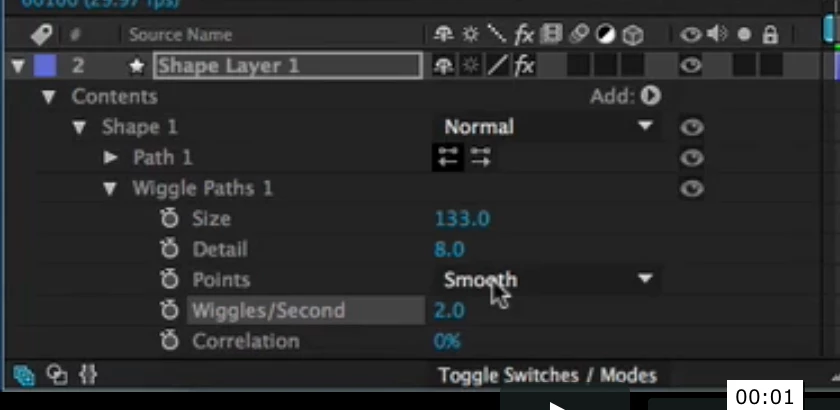Toggle visibility of Wiggle Paths 1
840x410 pixels.
point(691,188)
